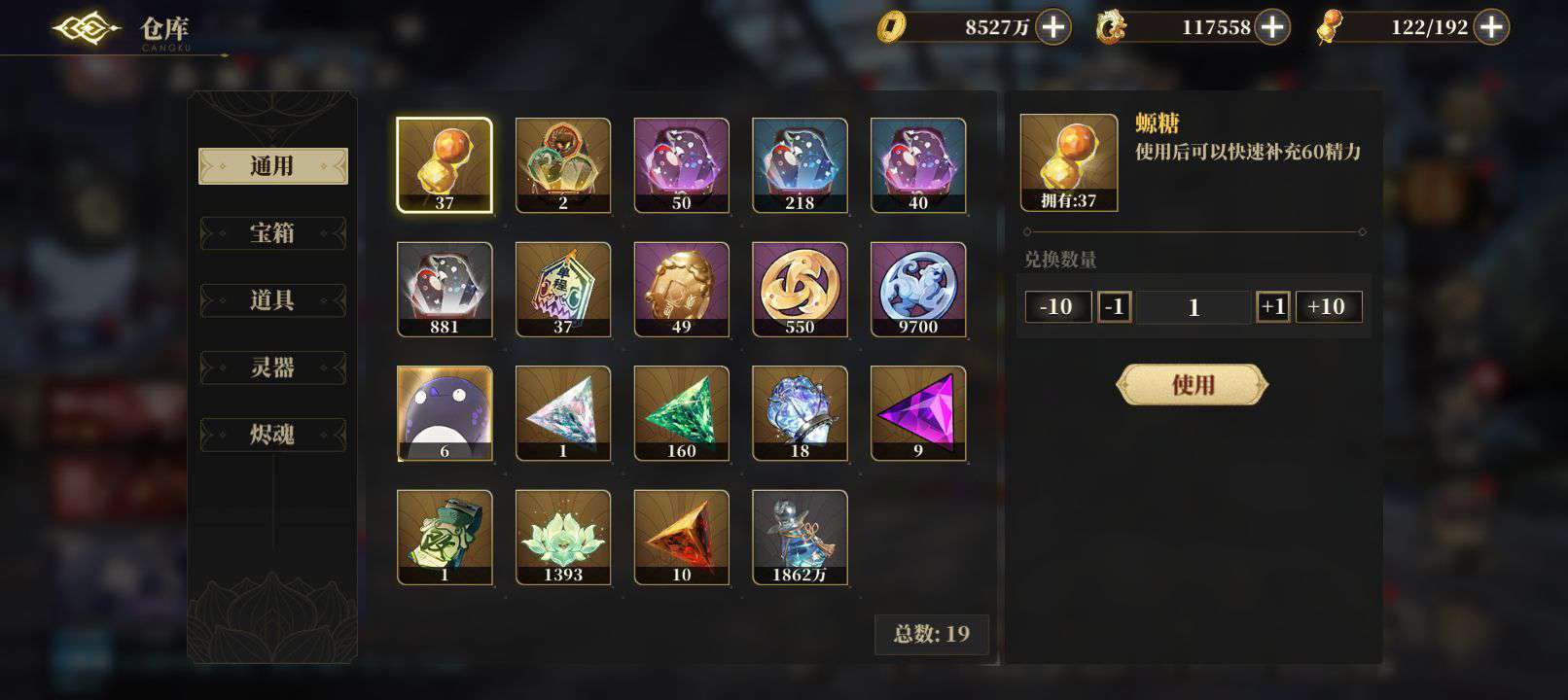Click the exchange quantity field showing 1
1568x700 pixels.
coord(1194,307)
